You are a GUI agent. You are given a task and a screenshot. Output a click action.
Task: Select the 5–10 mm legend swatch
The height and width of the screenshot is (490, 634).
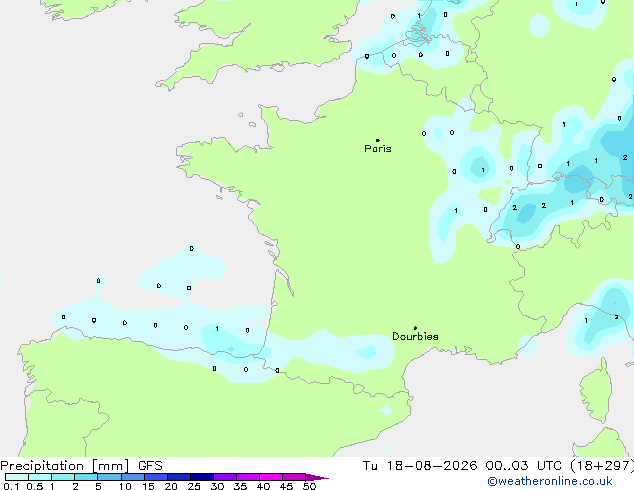[109, 477]
